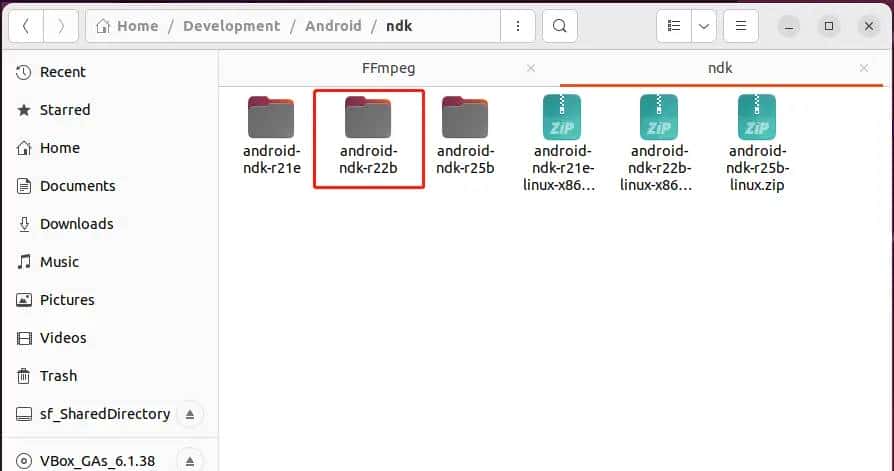Switch to list view
The height and width of the screenshot is (471, 894).
pyautogui.click(x=674, y=26)
